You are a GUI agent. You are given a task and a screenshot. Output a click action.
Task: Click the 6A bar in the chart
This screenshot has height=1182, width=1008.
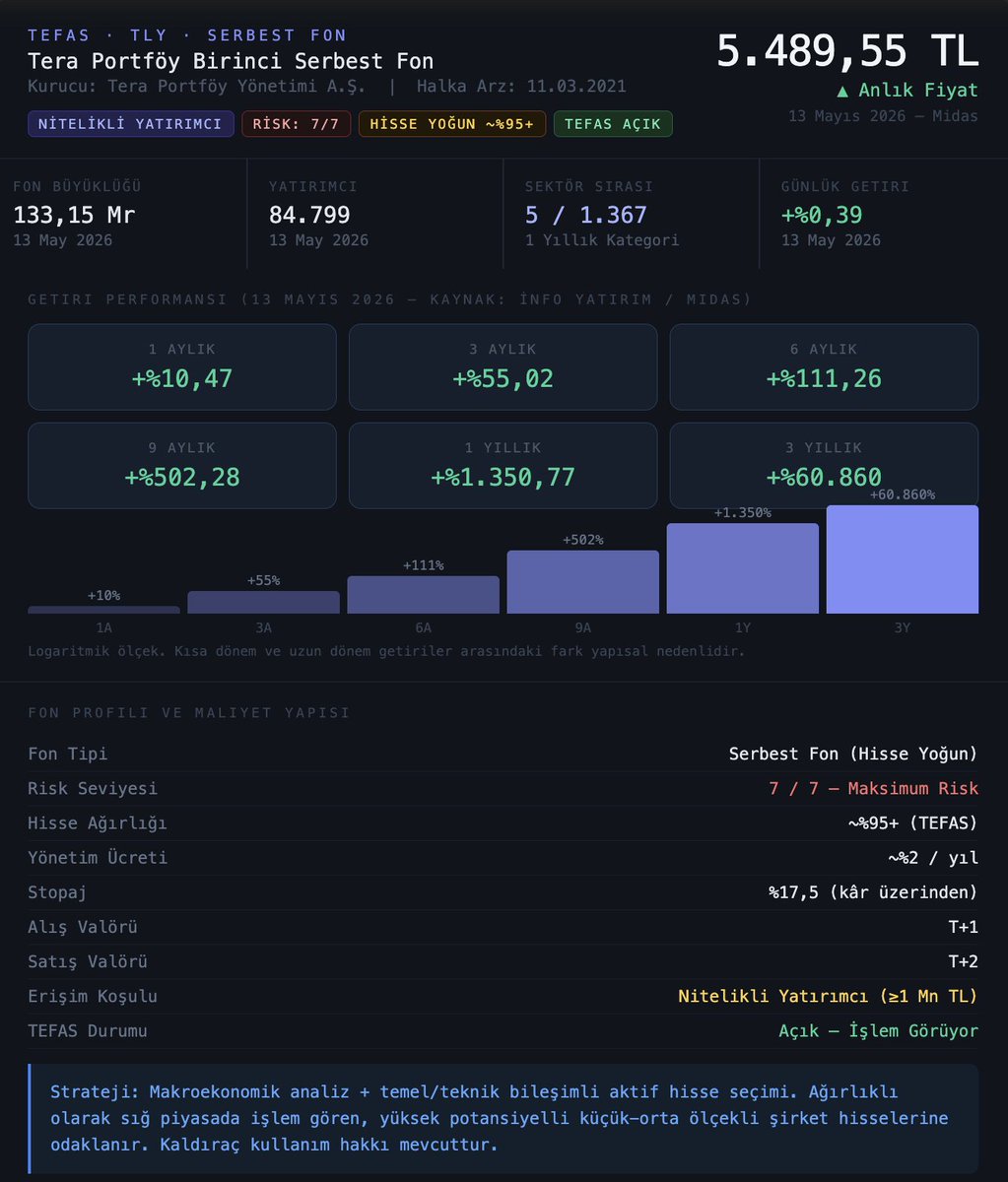click(x=423, y=595)
